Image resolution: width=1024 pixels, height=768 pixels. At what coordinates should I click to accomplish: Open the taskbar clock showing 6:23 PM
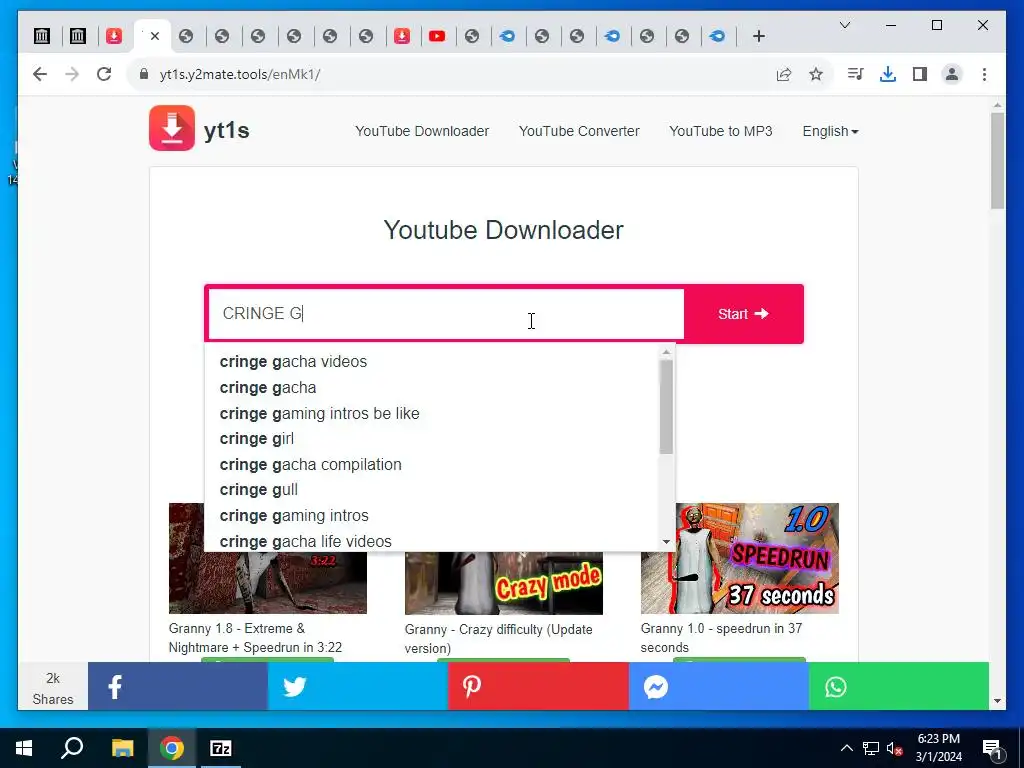[938, 748]
